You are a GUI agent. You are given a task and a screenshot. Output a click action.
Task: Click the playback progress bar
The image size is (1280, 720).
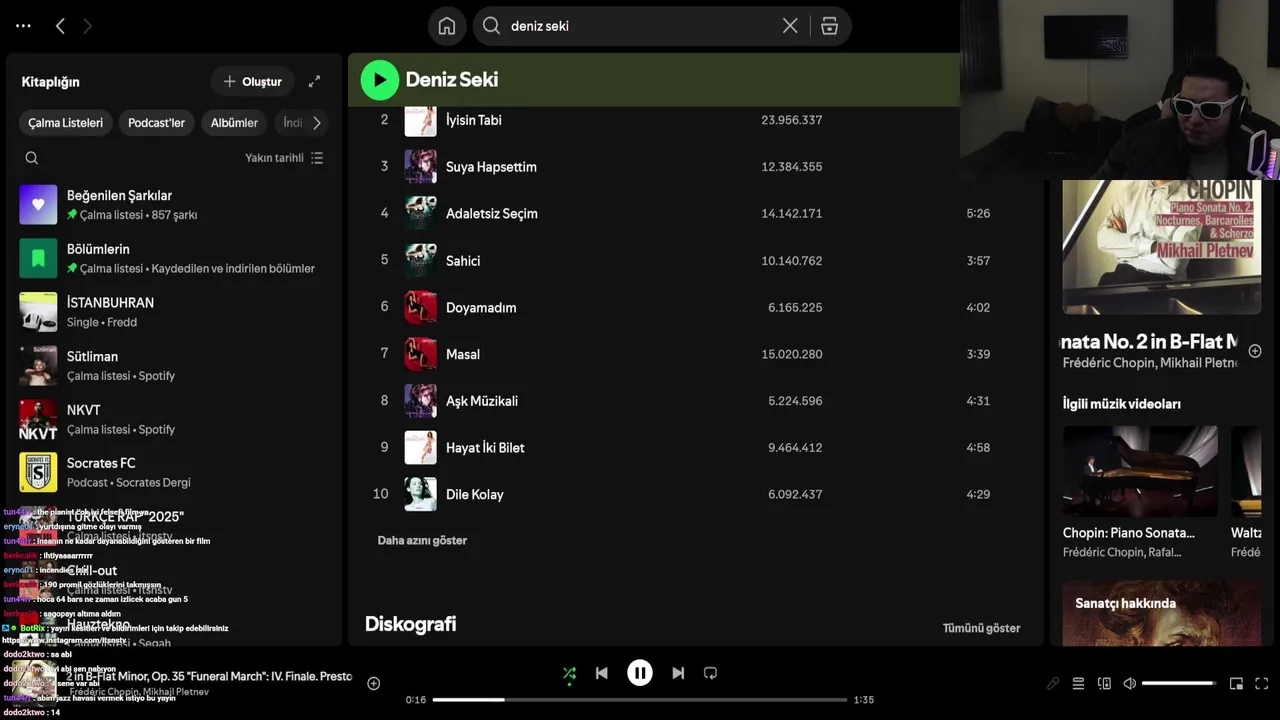click(x=640, y=700)
